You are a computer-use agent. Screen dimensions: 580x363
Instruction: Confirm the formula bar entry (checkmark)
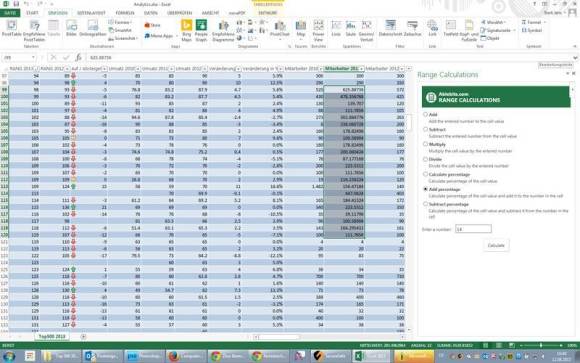66,57
